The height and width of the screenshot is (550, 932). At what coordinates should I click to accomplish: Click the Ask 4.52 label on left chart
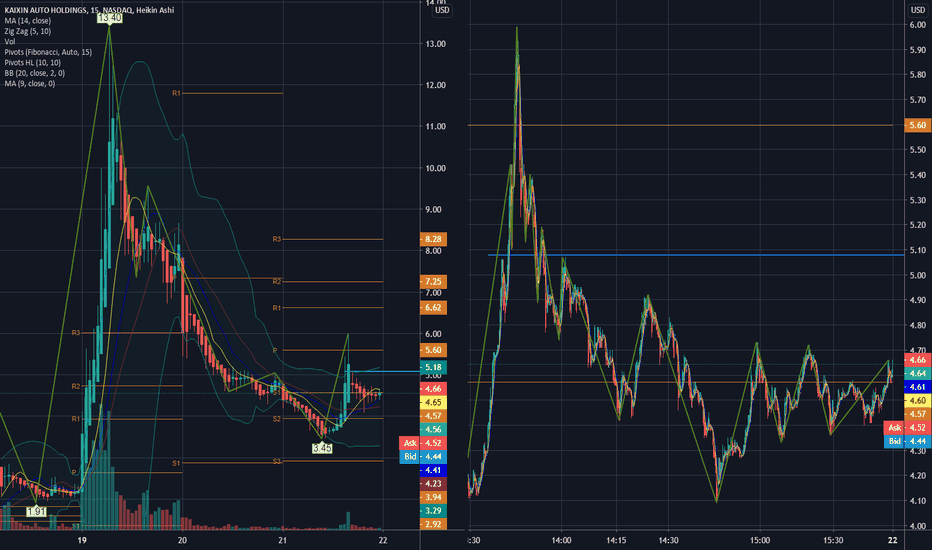point(423,443)
